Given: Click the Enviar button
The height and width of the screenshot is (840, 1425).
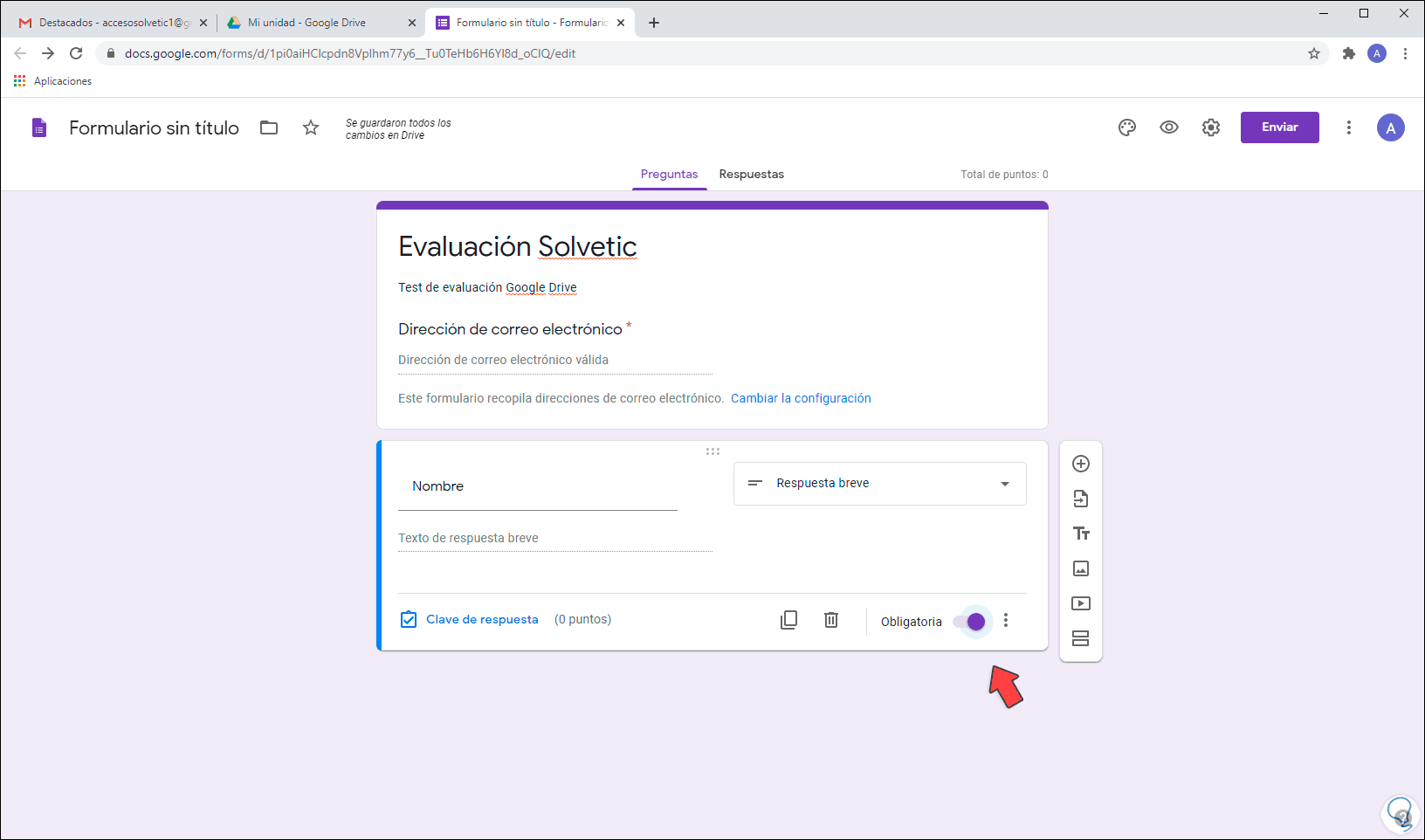Looking at the screenshot, I should coord(1280,127).
